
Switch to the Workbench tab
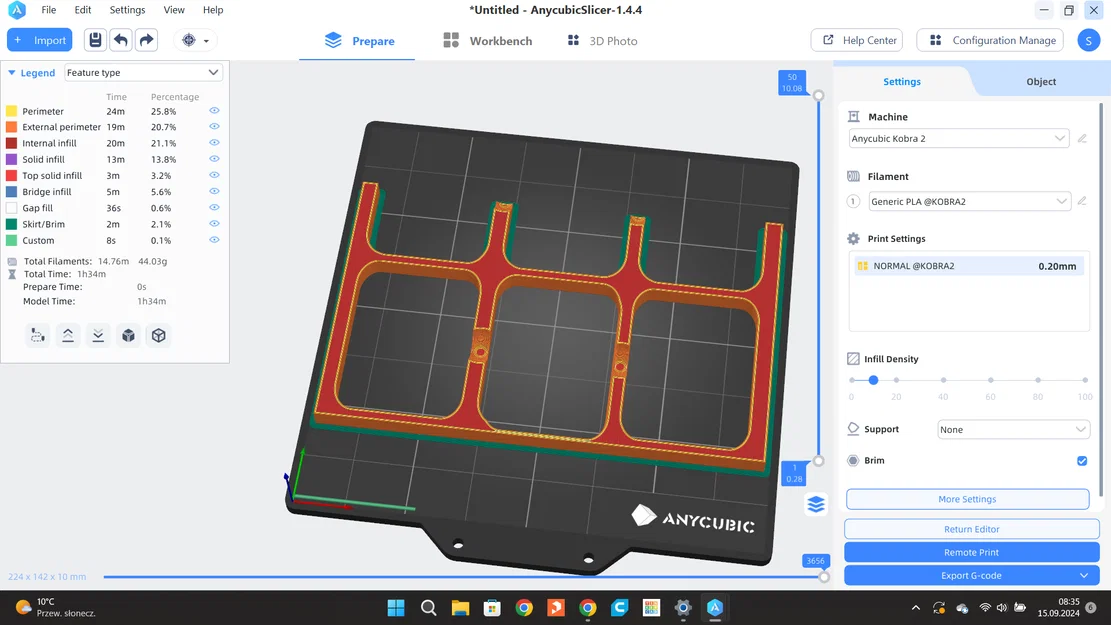point(487,41)
